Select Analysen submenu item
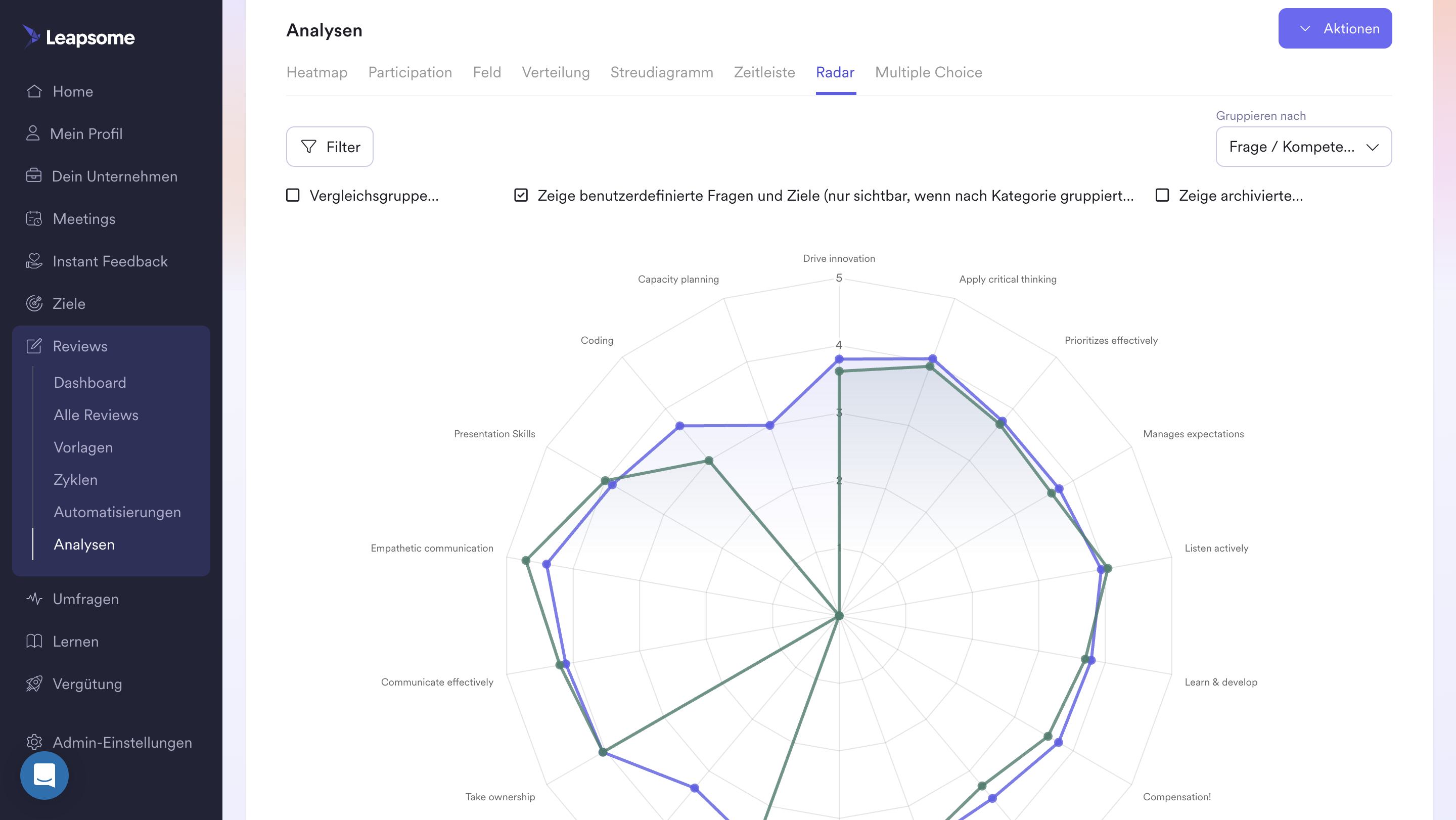This screenshot has height=820, width=1456. 84,544
